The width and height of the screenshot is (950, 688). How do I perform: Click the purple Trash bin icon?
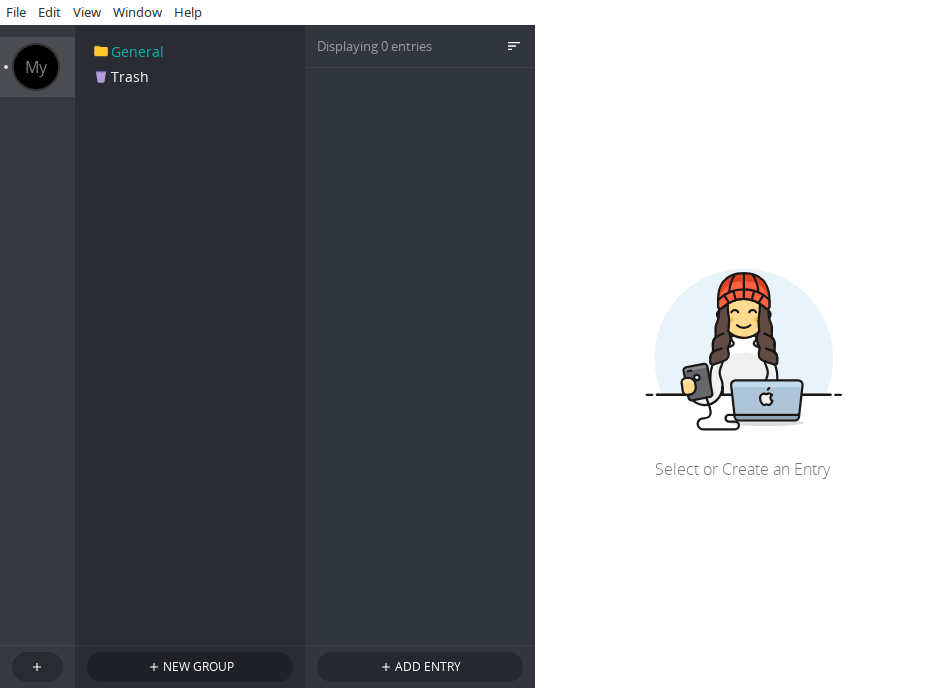[100, 77]
